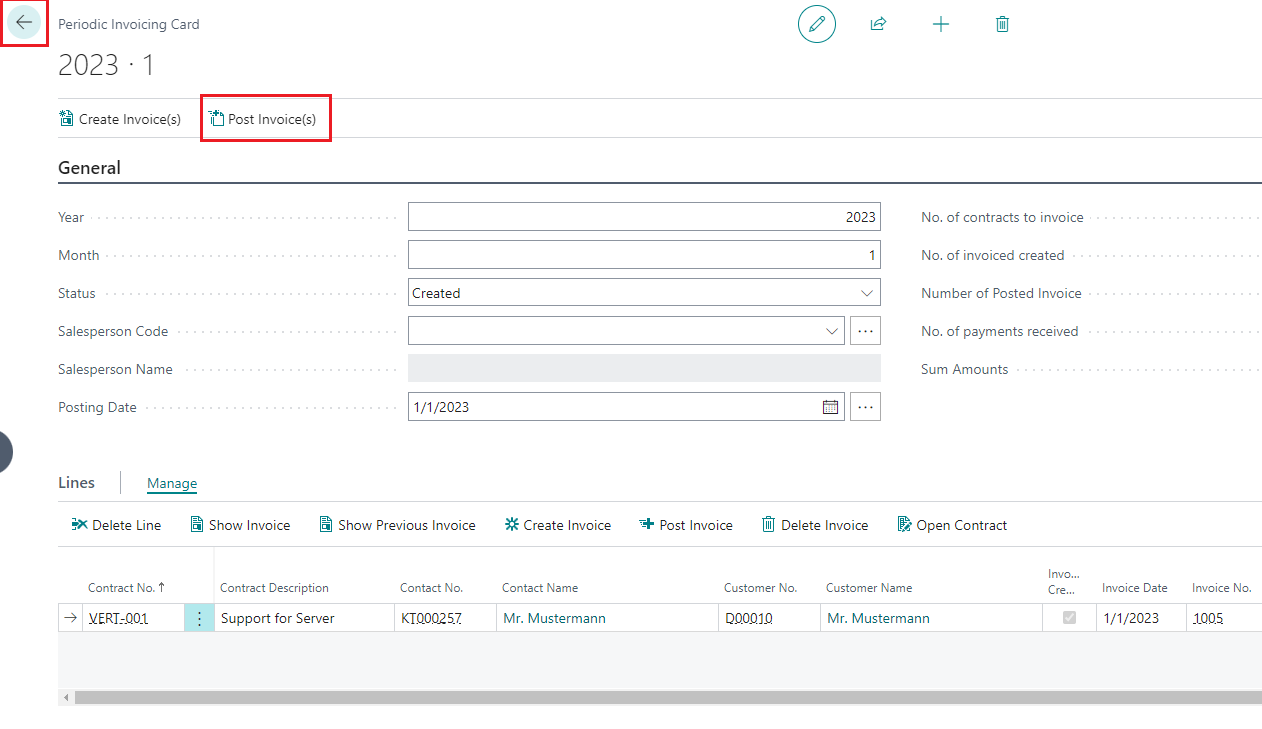Click the row arrow selector for VERT-001

click(70, 618)
